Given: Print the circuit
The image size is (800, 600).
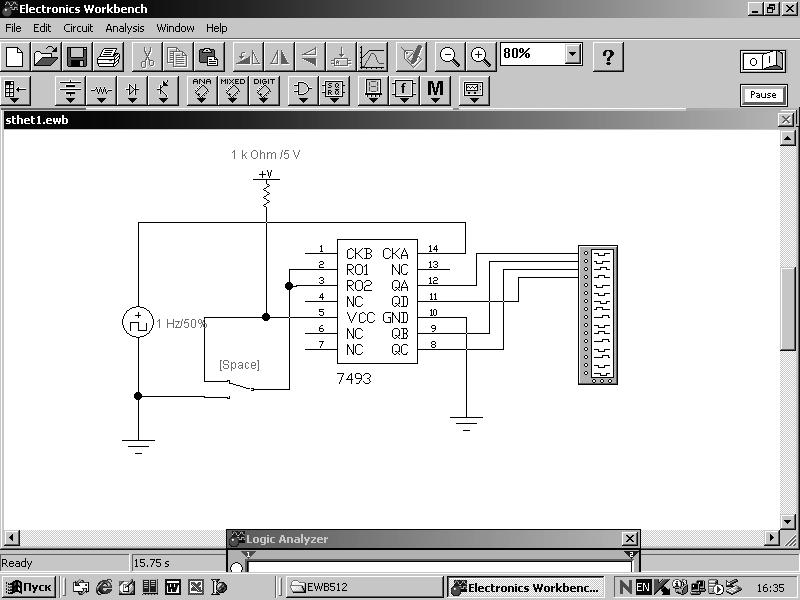Looking at the screenshot, I should pos(108,57).
